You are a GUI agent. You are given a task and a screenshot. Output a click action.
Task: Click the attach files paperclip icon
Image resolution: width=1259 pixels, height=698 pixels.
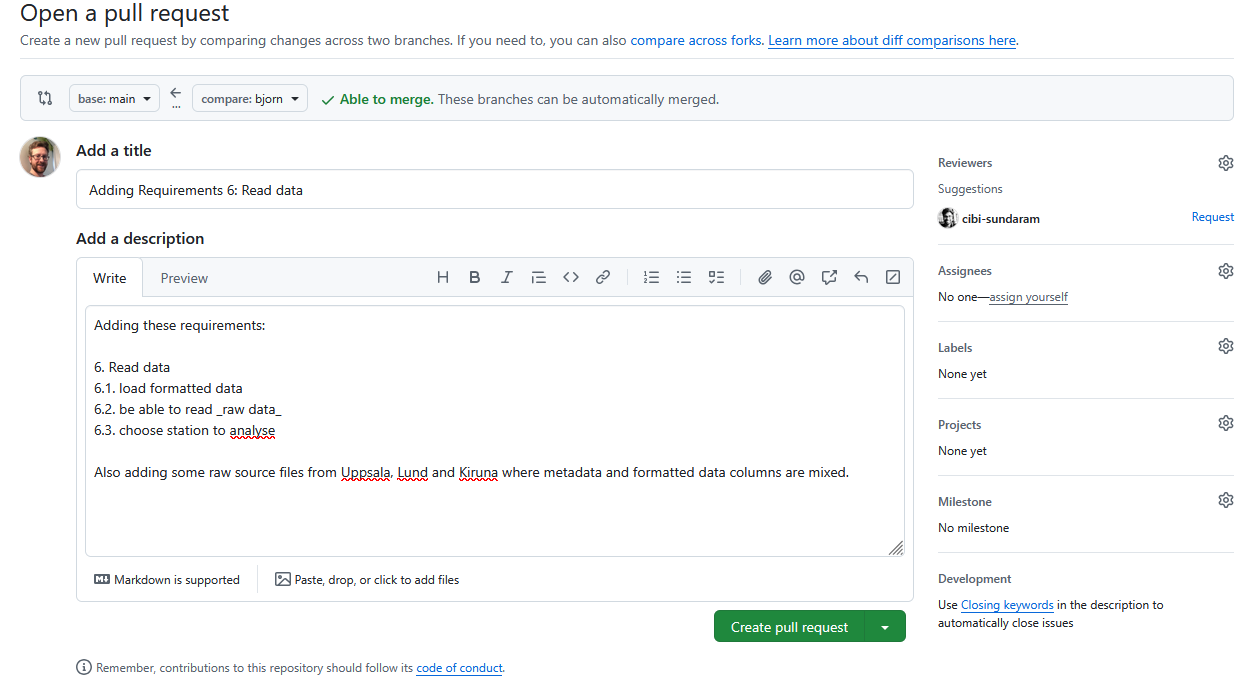765,278
